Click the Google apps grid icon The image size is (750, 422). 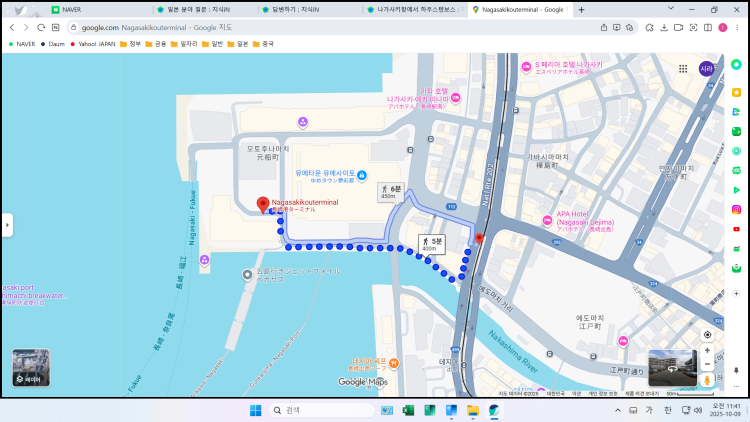681,70
